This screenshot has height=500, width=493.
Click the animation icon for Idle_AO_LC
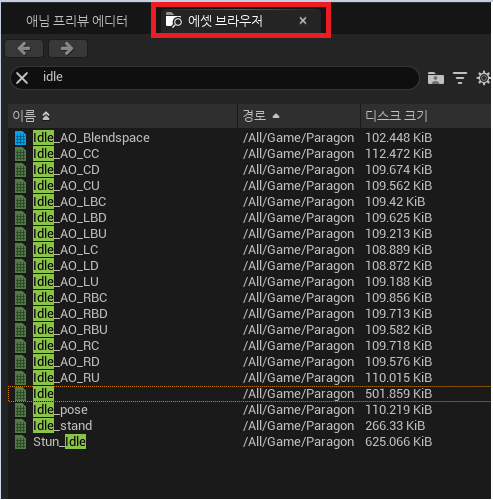coord(20,250)
